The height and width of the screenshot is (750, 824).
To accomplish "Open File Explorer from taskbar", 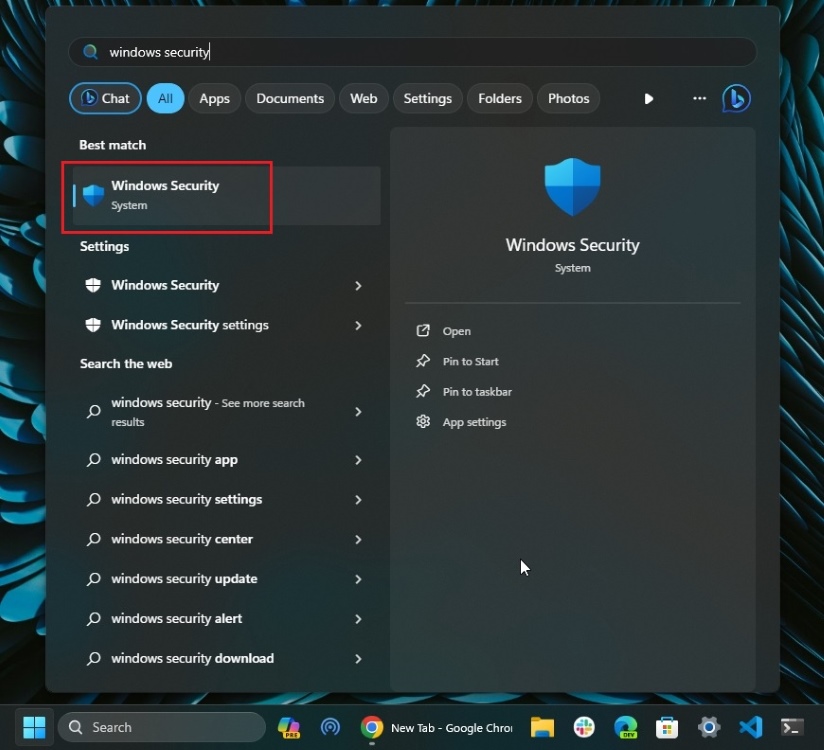I will coord(542,727).
